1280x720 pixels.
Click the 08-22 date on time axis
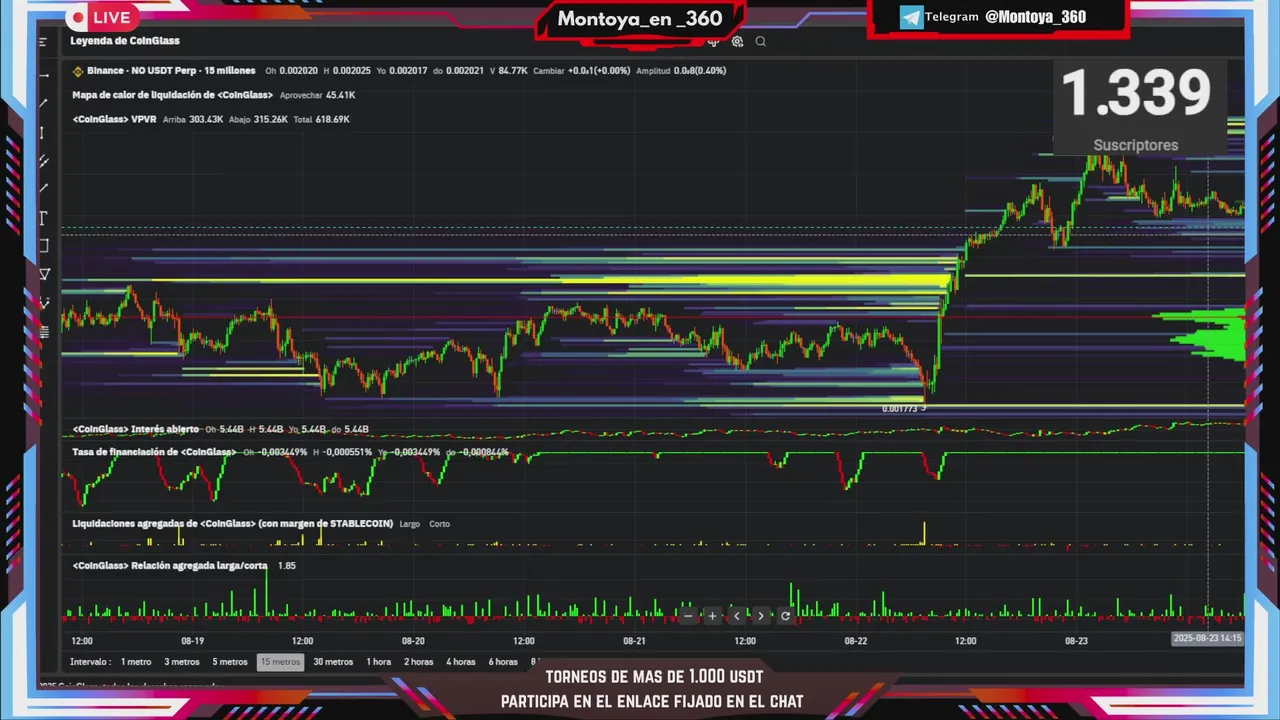coord(855,641)
